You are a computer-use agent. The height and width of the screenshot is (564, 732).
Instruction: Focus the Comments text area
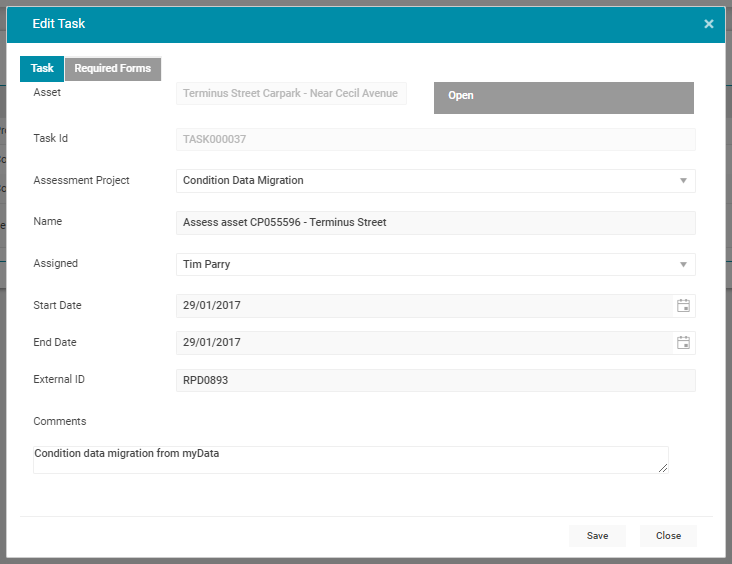click(350, 460)
